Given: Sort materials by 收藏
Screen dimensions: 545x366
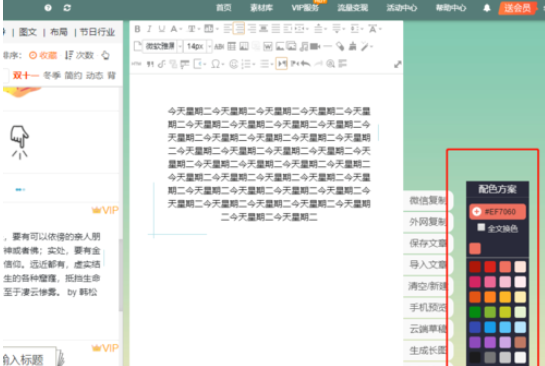Looking at the screenshot, I should tap(43, 55).
